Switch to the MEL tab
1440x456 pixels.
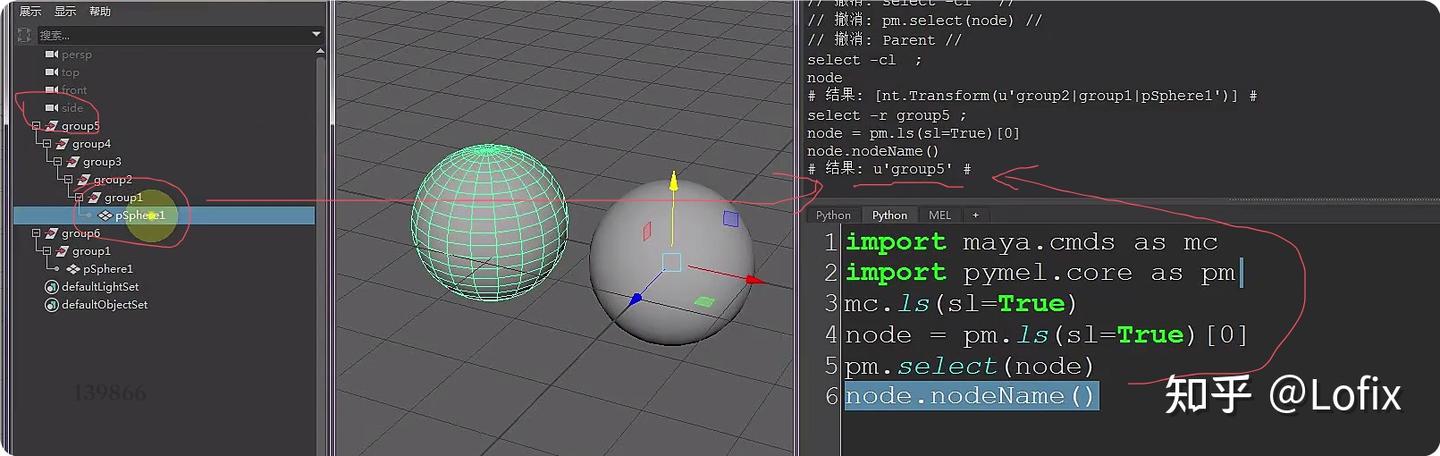[x=940, y=215]
